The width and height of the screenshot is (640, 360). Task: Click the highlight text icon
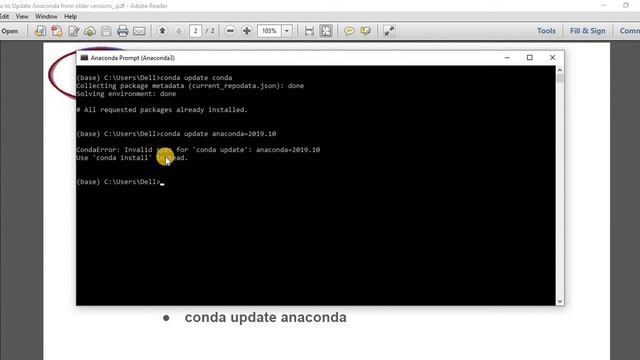(x=365, y=31)
